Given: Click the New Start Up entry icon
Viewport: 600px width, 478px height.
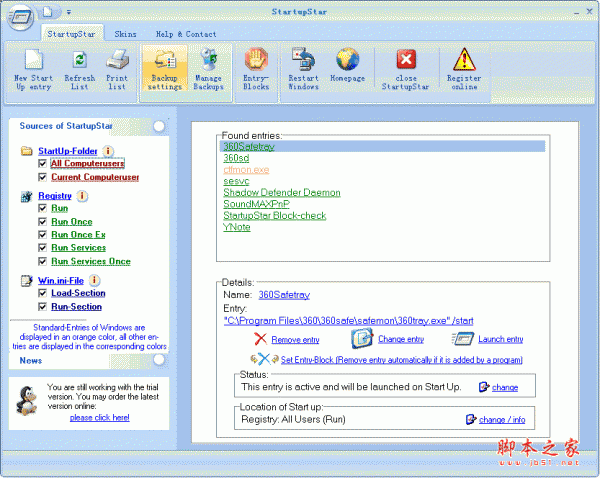Looking at the screenshot, I should click(34, 60).
